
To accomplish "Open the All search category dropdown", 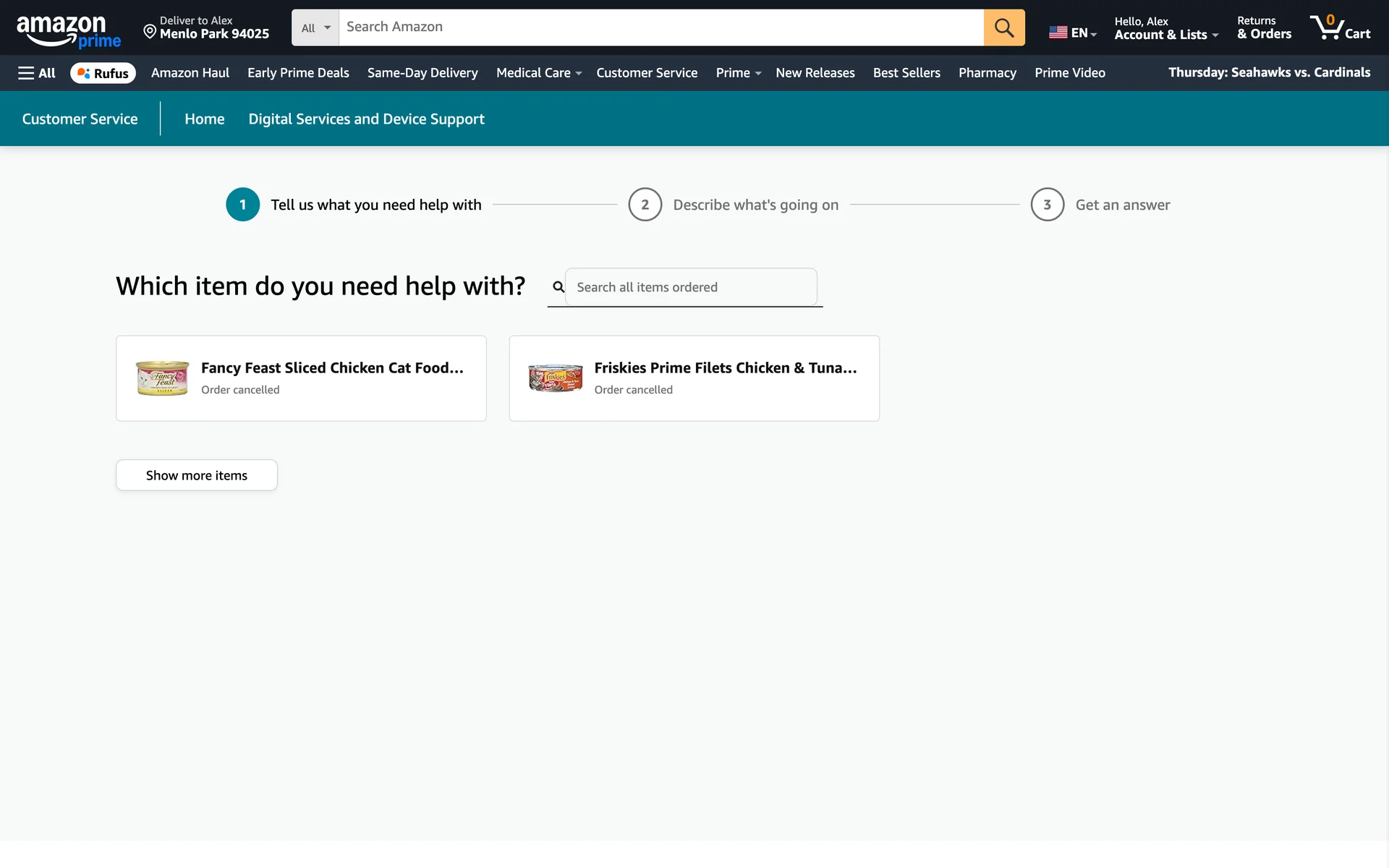I will pos(315,27).
